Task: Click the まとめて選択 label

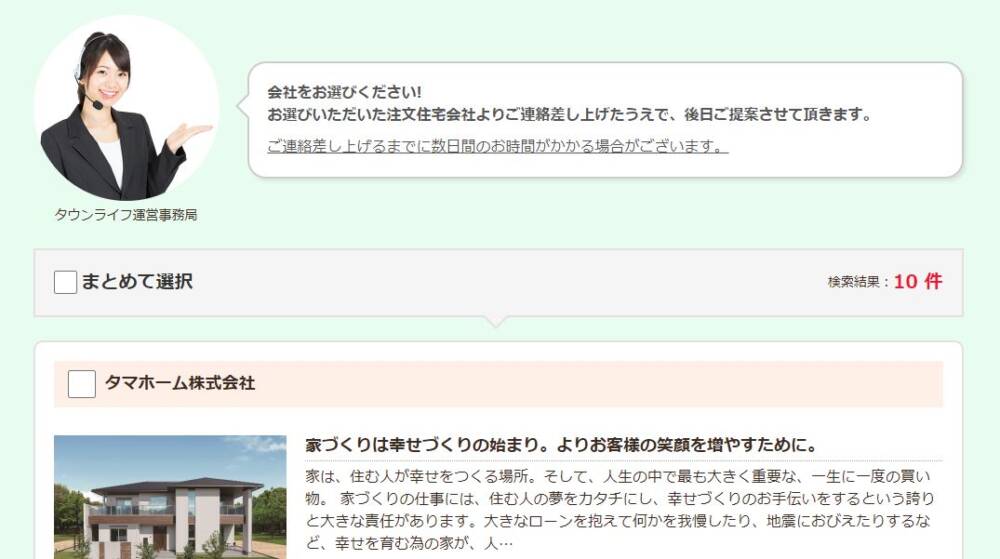Action: [137, 282]
